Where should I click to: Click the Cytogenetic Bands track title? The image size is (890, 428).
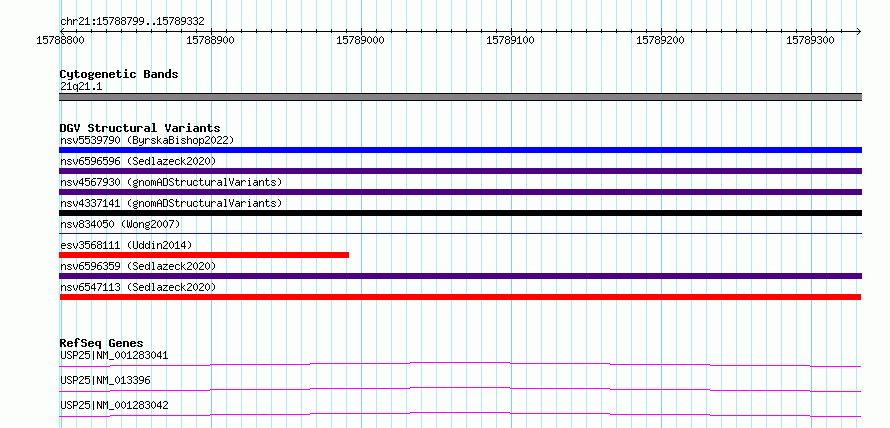119,74
